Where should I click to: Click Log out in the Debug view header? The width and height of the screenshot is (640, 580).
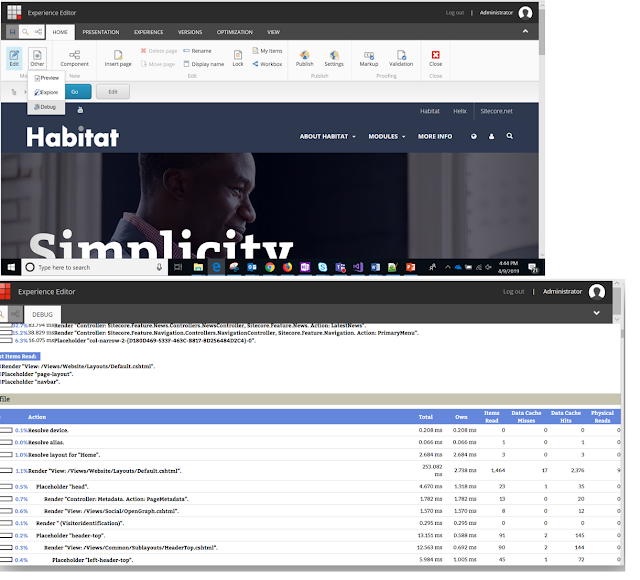click(x=513, y=291)
